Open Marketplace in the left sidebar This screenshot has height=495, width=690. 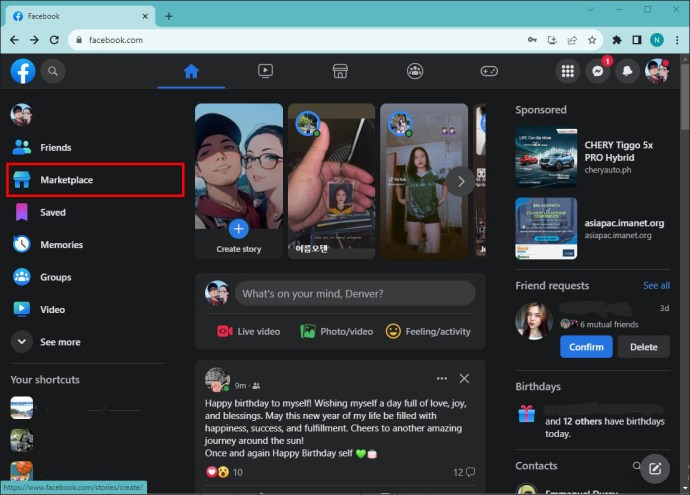[95, 180]
